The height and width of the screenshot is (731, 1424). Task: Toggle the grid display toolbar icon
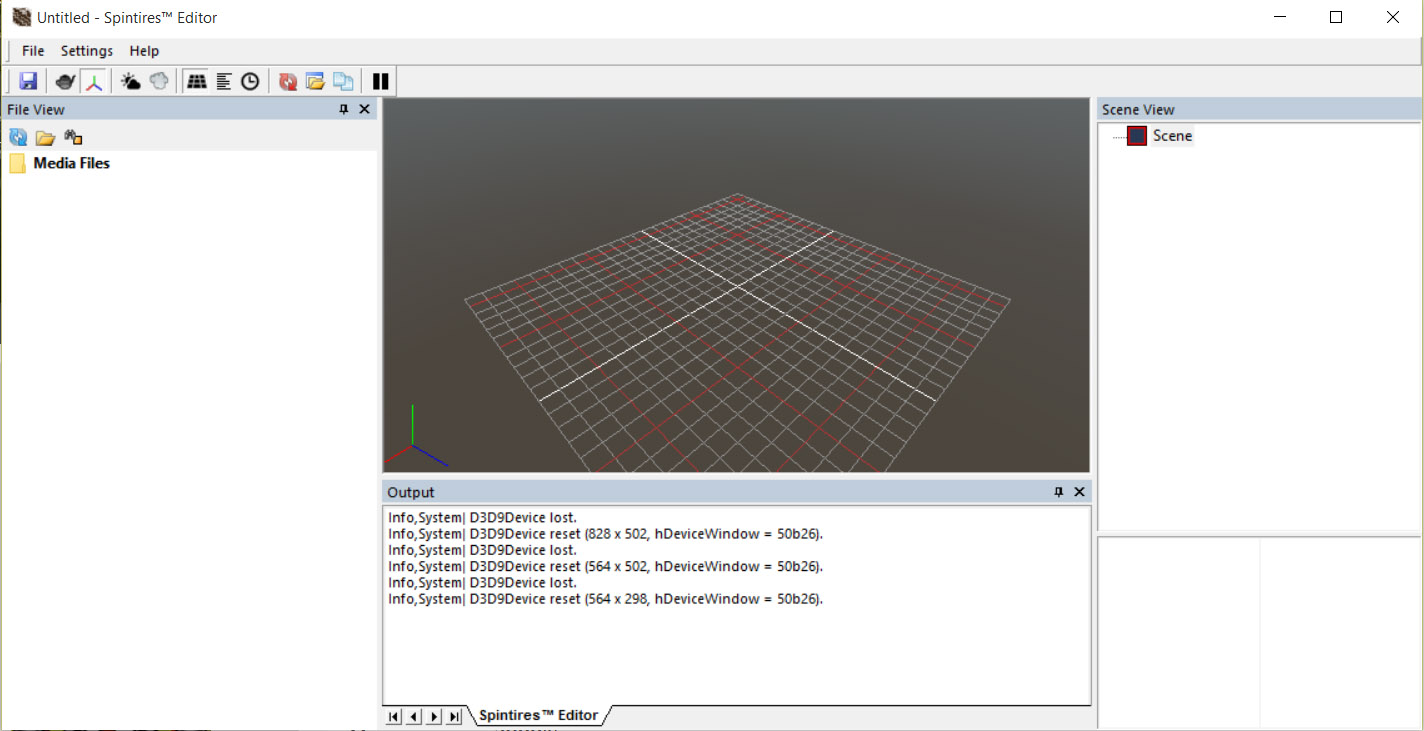click(197, 81)
